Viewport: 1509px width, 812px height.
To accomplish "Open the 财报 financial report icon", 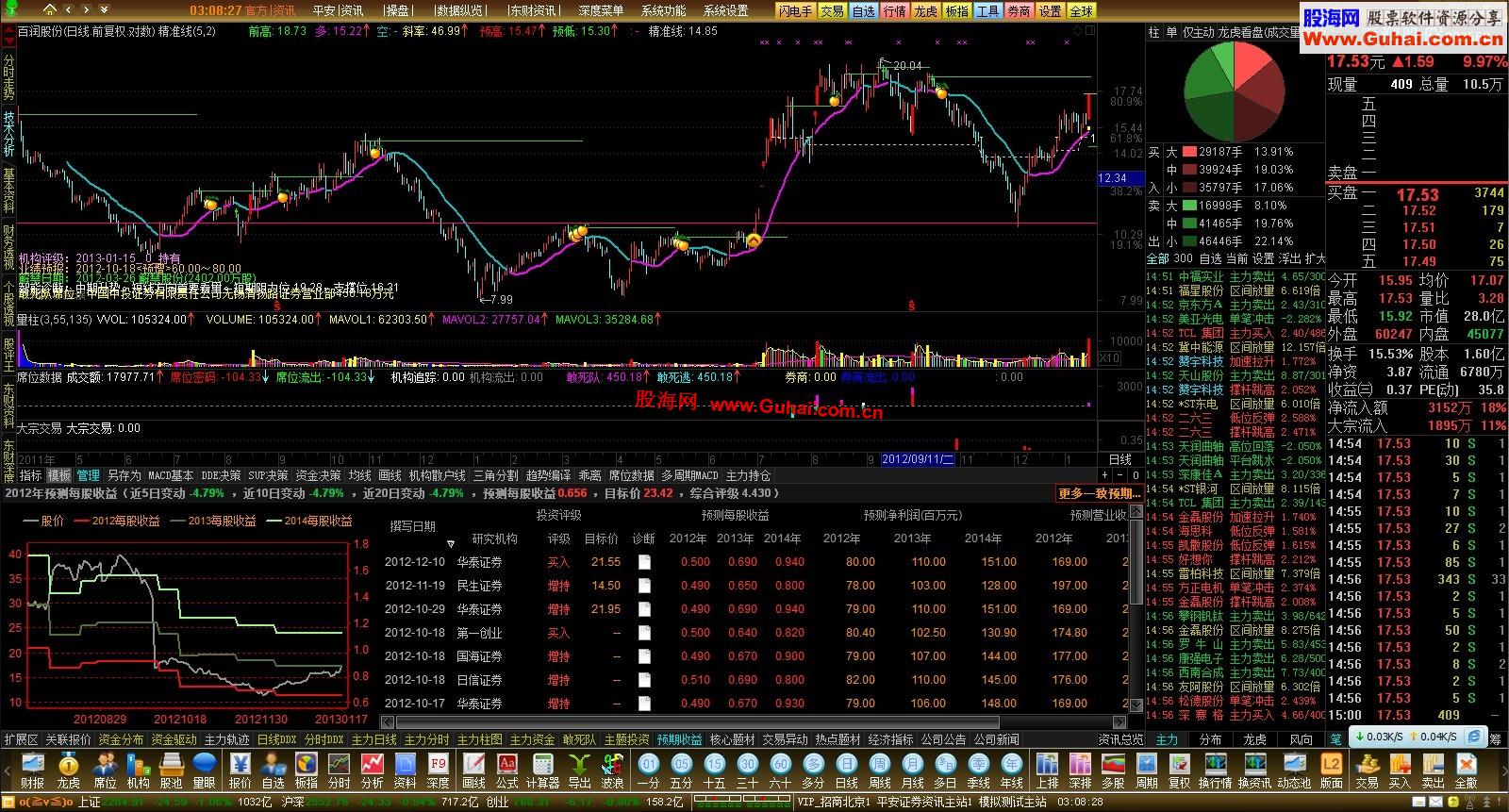I will 32,771.
